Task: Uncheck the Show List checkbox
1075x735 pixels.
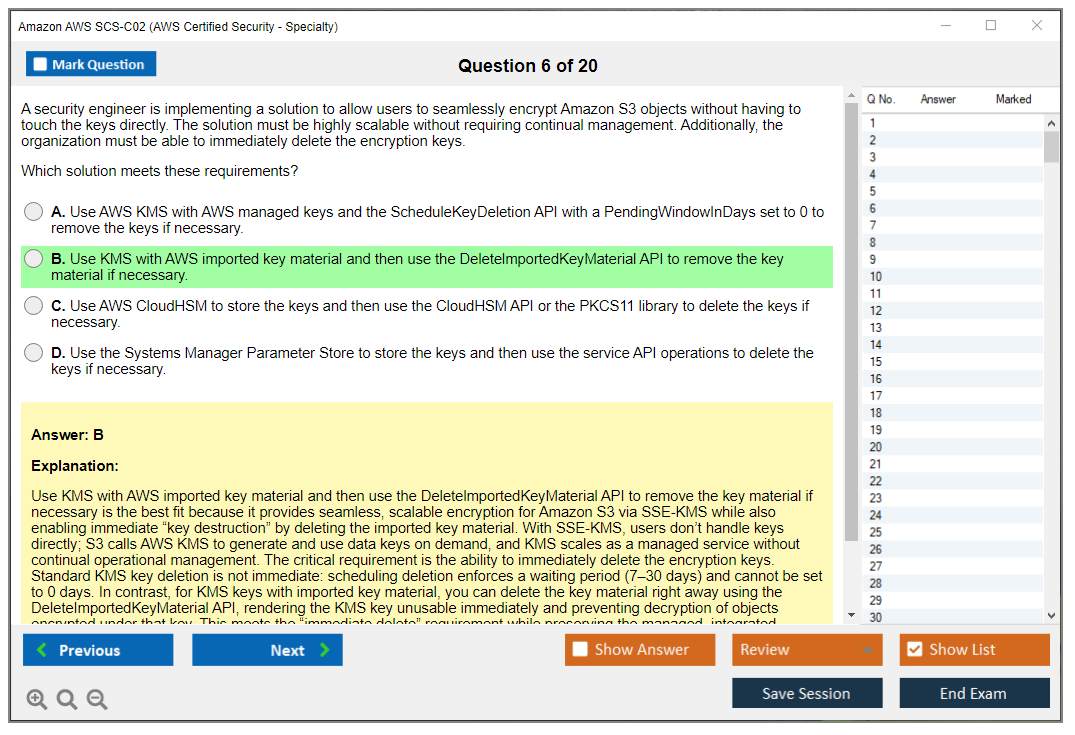Action: (x=914, y=650)
